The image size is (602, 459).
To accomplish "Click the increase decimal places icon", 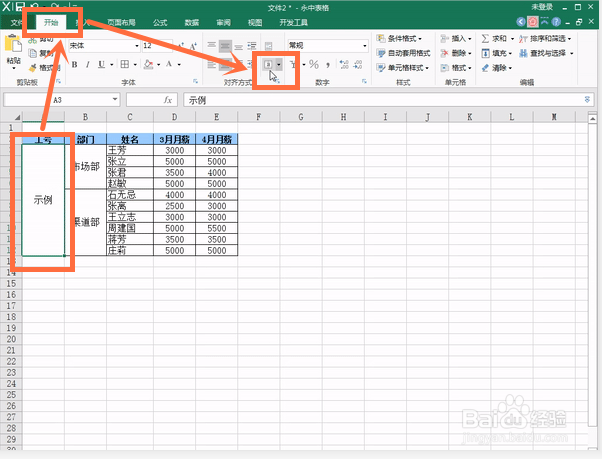I will (344, 64).
